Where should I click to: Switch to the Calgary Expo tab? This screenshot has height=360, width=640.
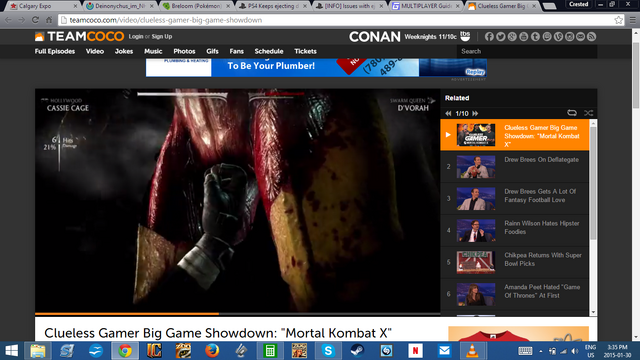coord(42,6)
